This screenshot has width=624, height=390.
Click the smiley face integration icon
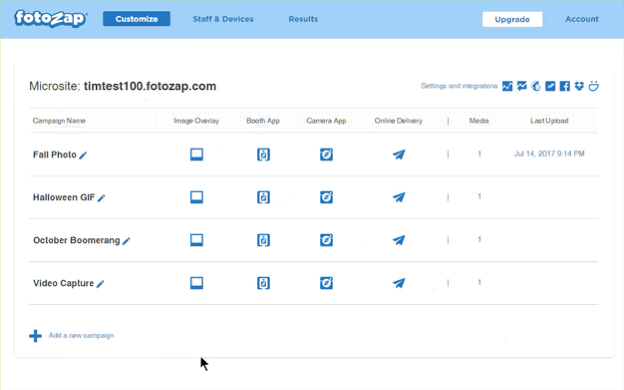(593, 86)
